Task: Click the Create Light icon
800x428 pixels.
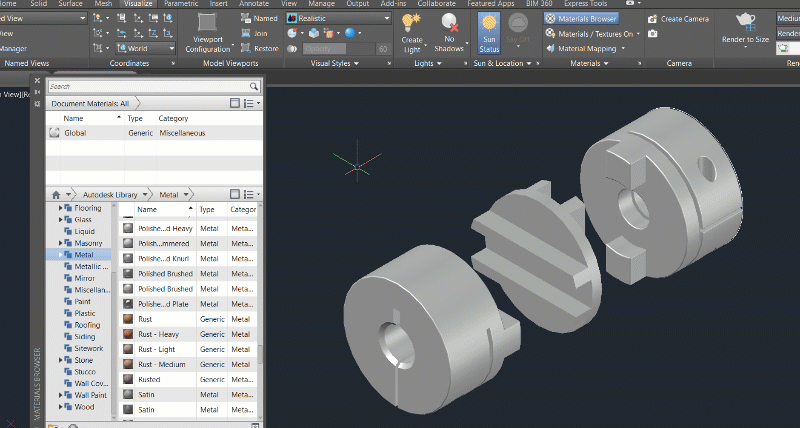Action: click(x=411, y=24)
